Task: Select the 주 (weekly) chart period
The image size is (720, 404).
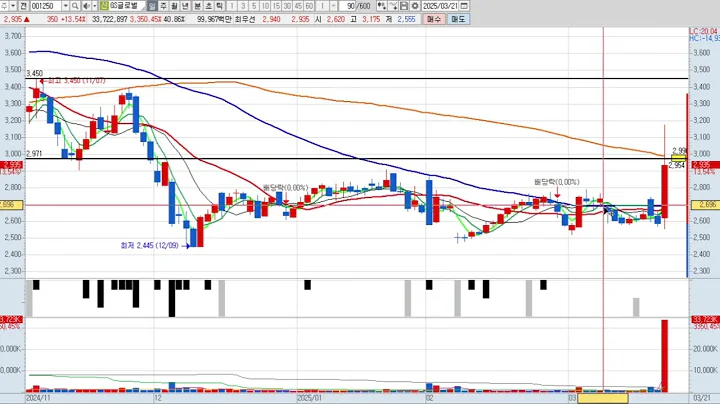Action: tap(163, 6)
